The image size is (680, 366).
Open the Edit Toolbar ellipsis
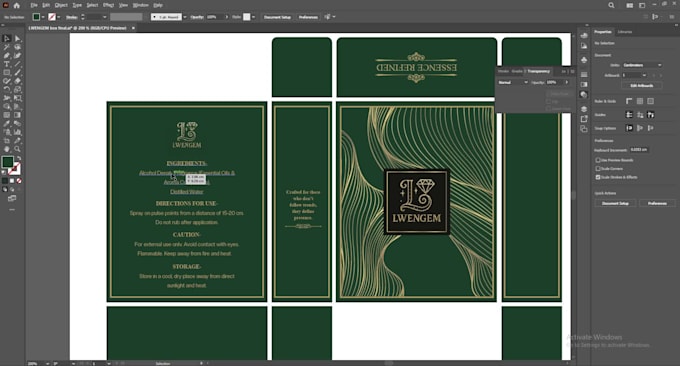12,209
